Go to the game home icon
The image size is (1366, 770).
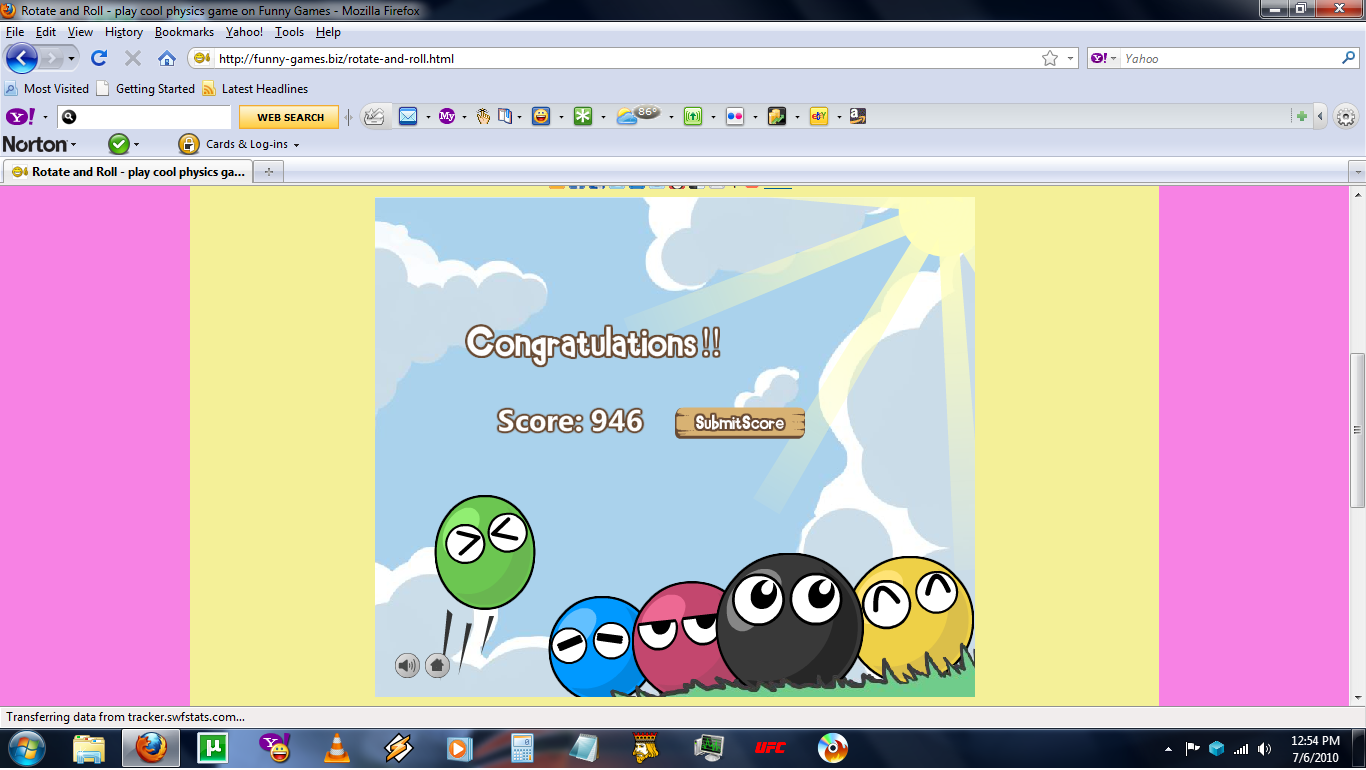pyautogui.click(x=437, y=665)
